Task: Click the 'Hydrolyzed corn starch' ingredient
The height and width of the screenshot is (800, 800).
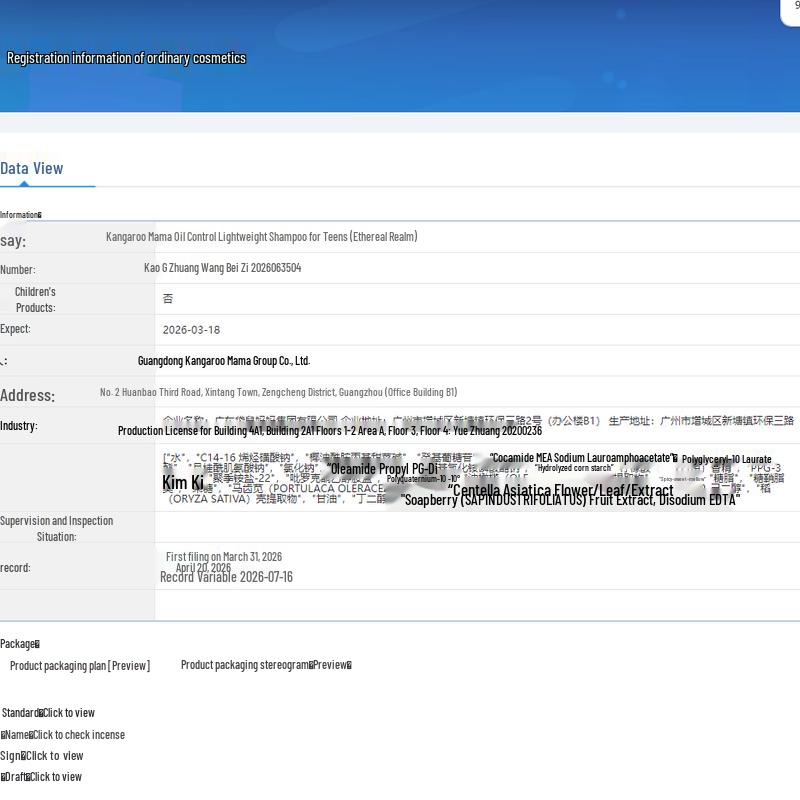Action: pyautogui.click(x=574, y=468)
